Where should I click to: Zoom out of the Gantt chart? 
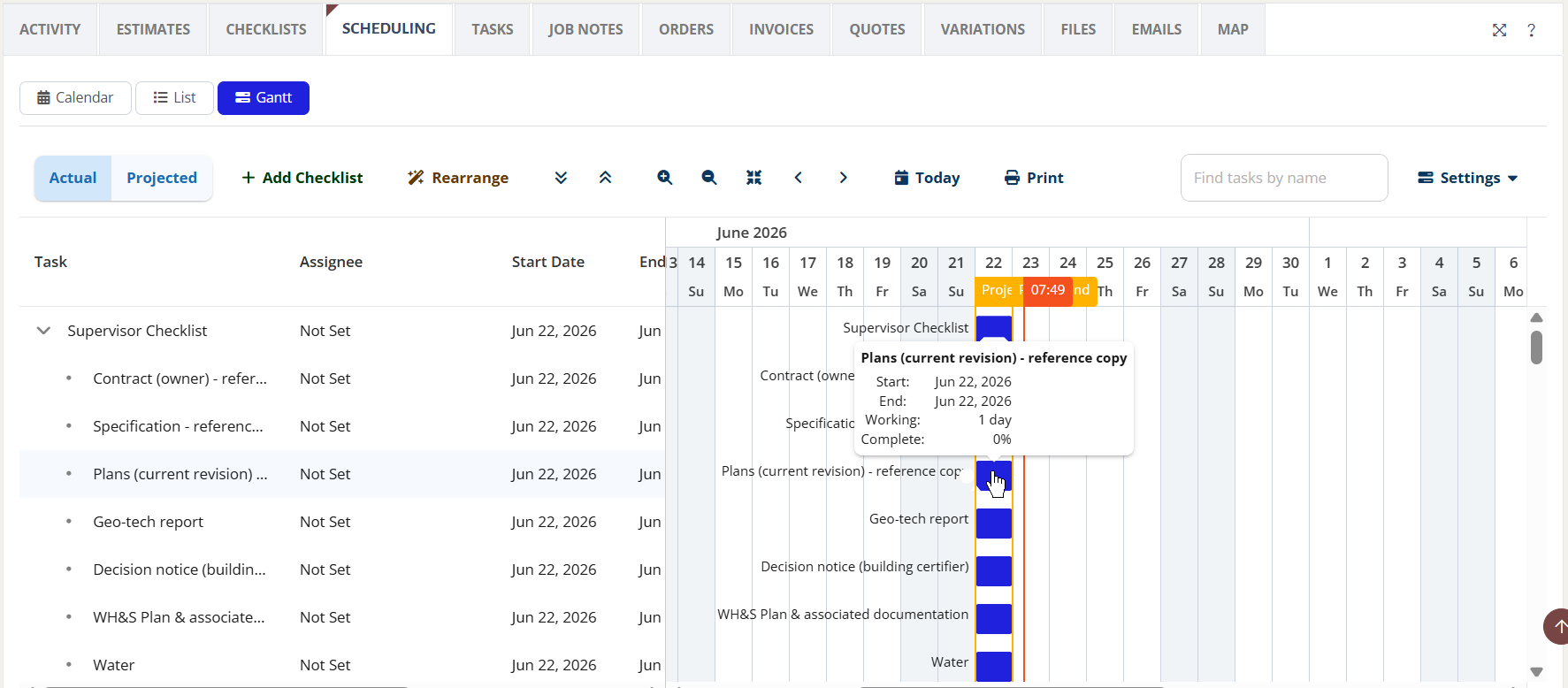pyautogui.click(x=709, y=178)
